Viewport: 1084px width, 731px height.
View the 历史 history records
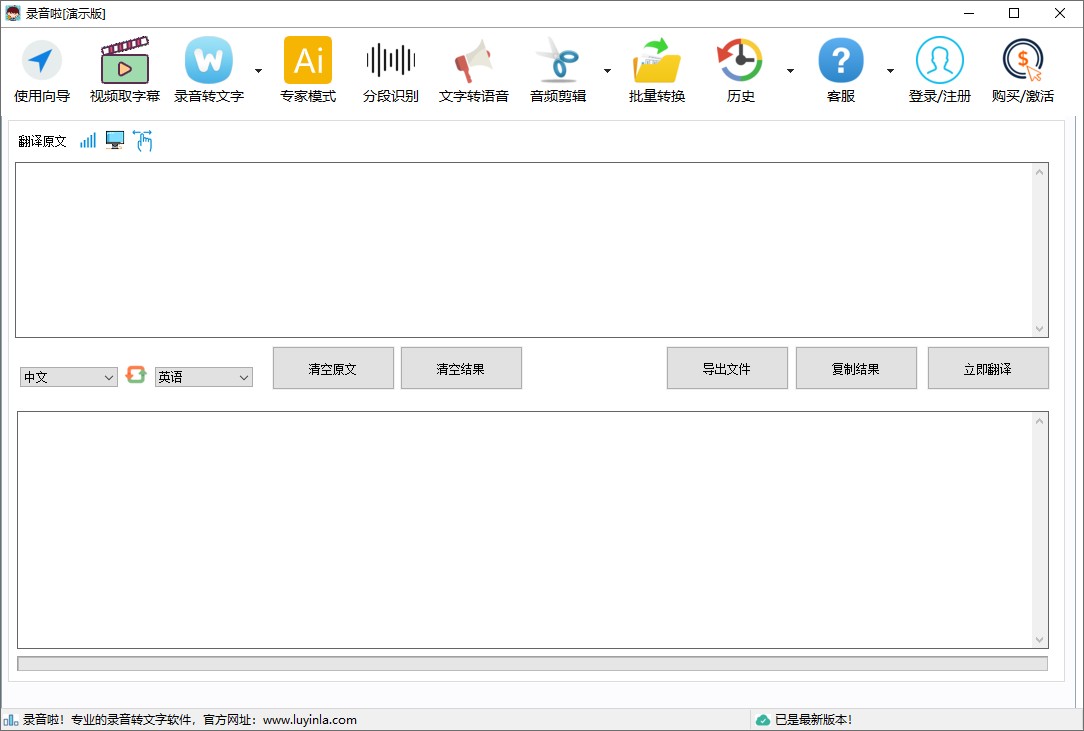tap(739, 68)
